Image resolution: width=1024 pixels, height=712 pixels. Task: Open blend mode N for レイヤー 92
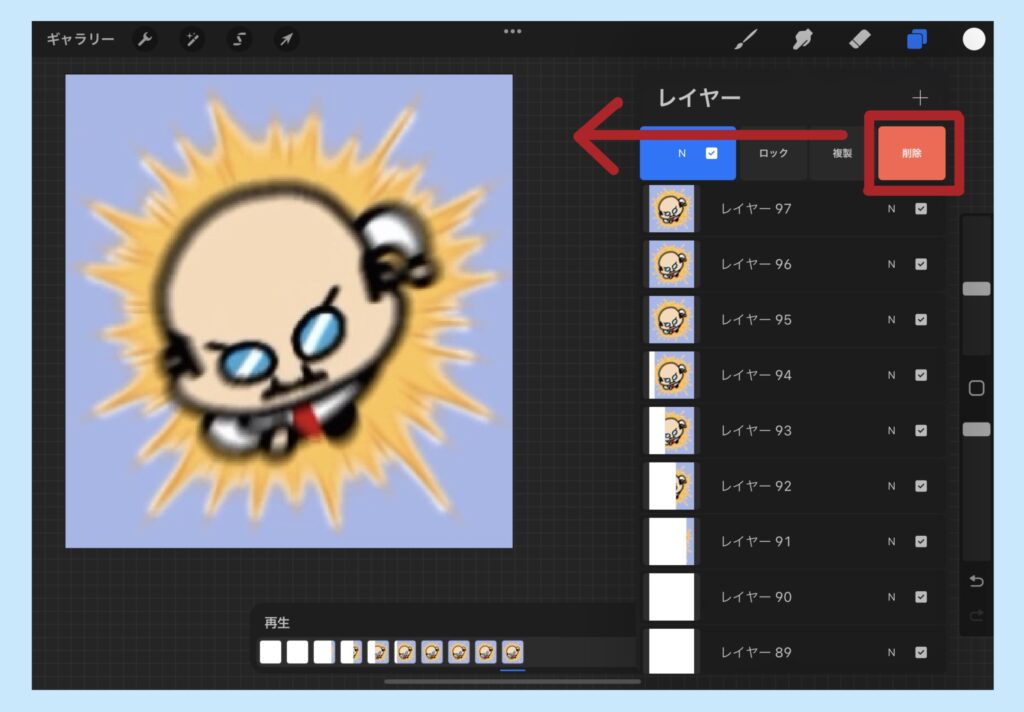point(891,486)
